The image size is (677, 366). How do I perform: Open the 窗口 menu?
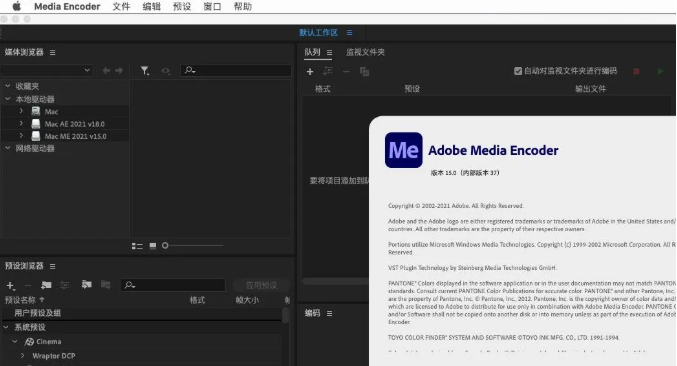point(212,6)
